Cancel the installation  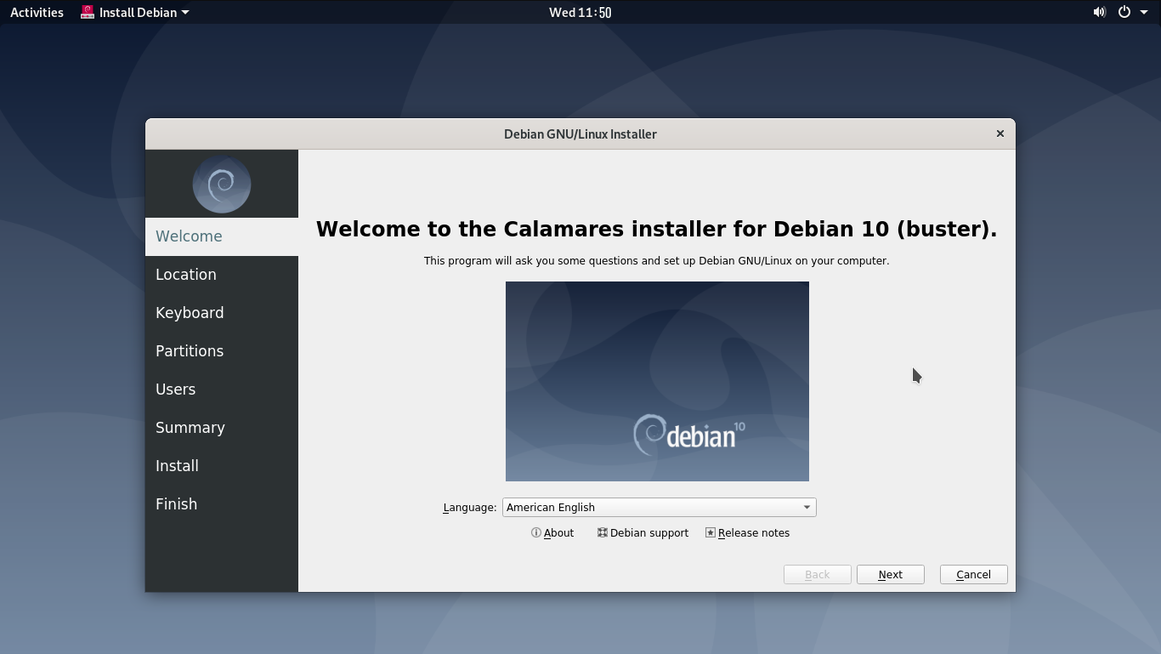(974, 575)
